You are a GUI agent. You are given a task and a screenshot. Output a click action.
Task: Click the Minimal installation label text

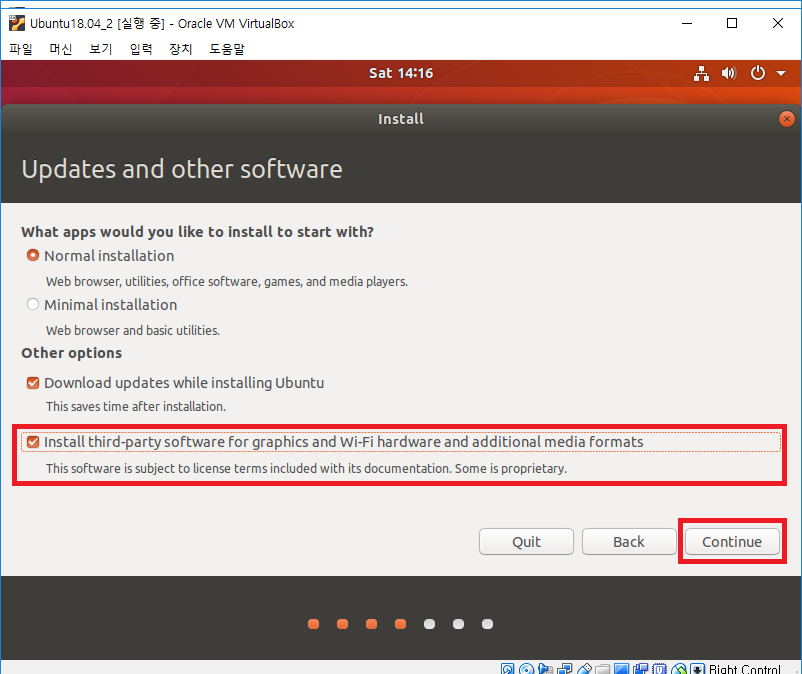tap(110, 305)
